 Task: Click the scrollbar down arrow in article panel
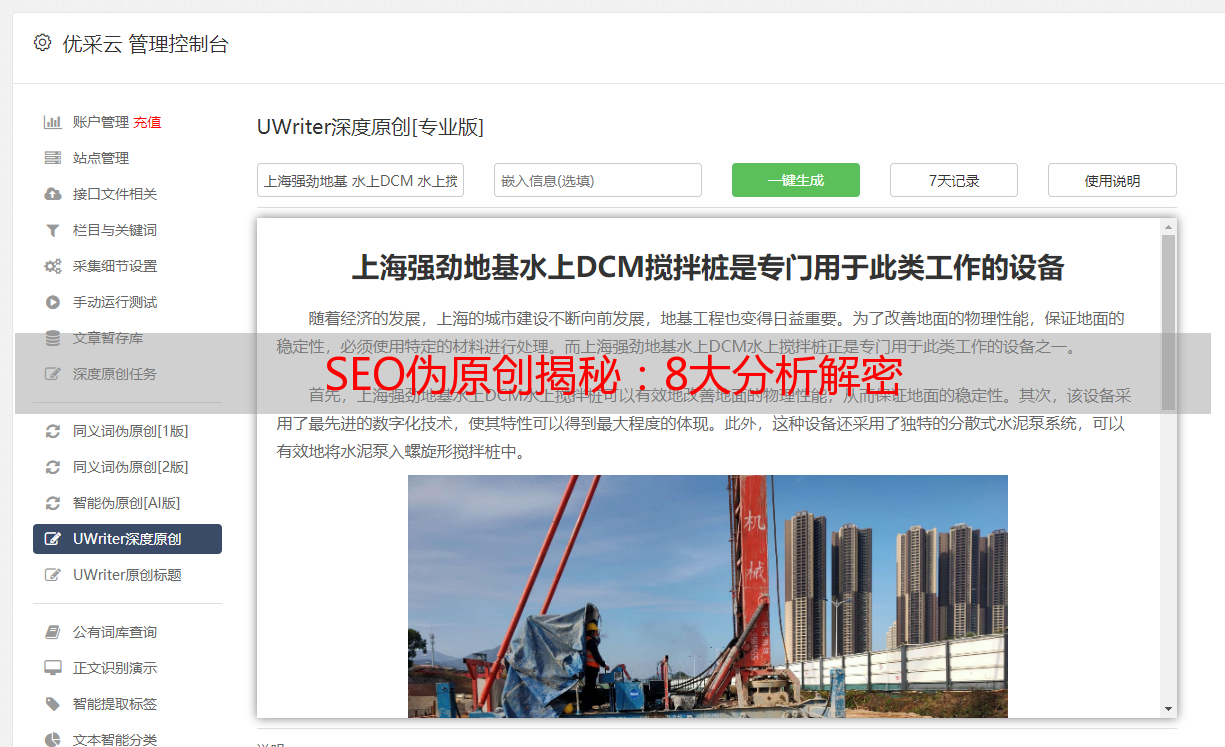(x=1168, y=709)
